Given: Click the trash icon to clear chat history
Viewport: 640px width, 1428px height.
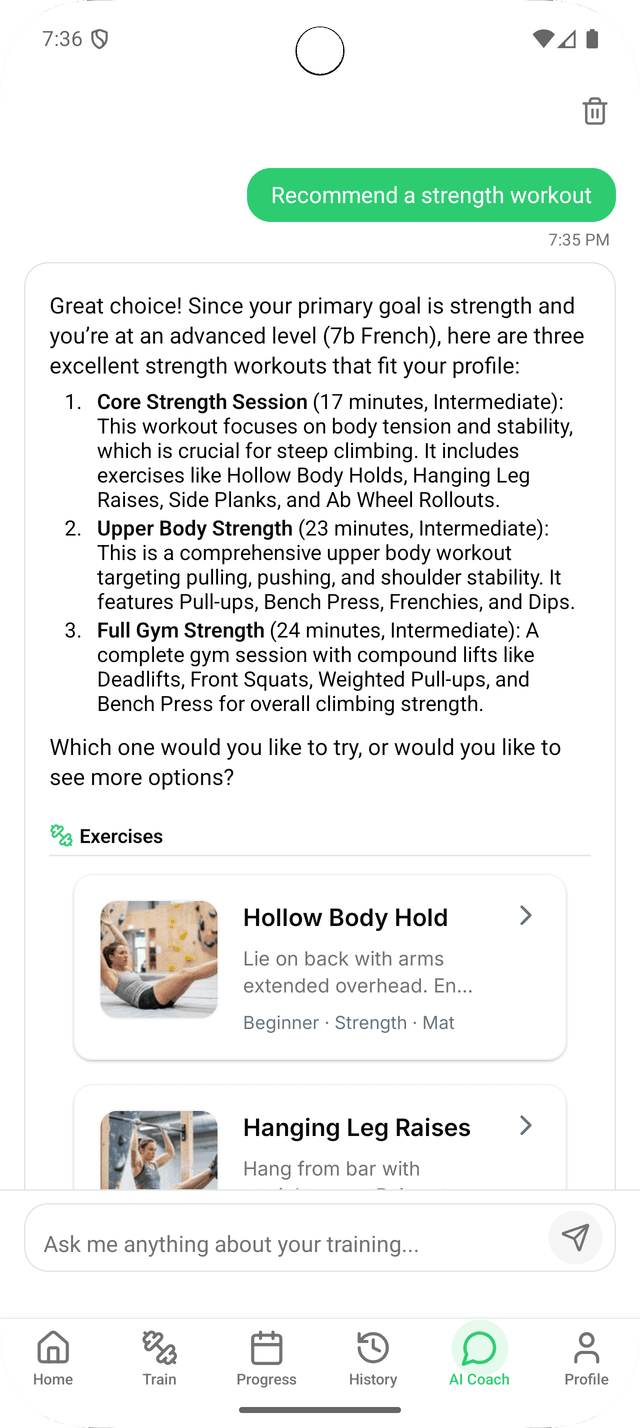Looking at the screenshot, I should (595, 111).
